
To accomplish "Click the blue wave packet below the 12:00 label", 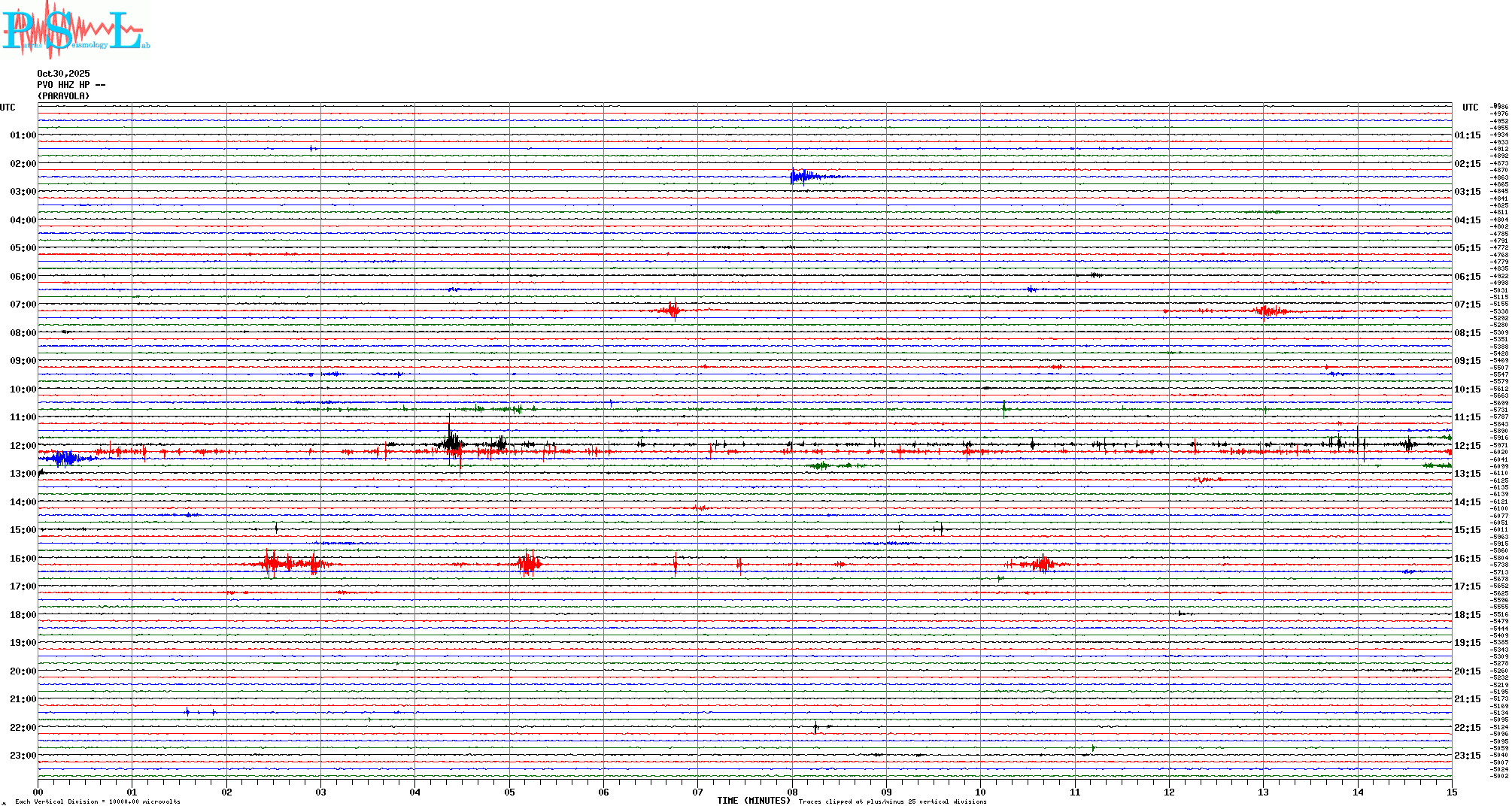I will tap(64, 458).
